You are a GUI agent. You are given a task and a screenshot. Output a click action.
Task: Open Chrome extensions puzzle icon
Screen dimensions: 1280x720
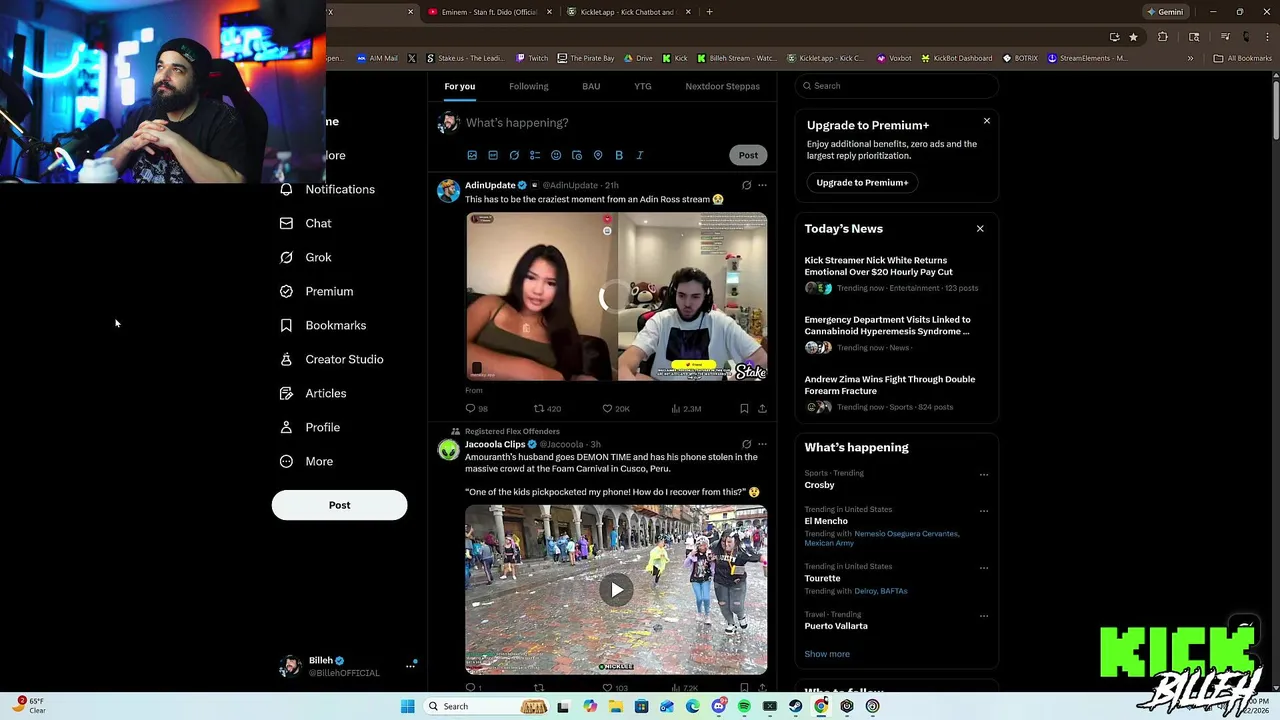[x=1162, y=37]
